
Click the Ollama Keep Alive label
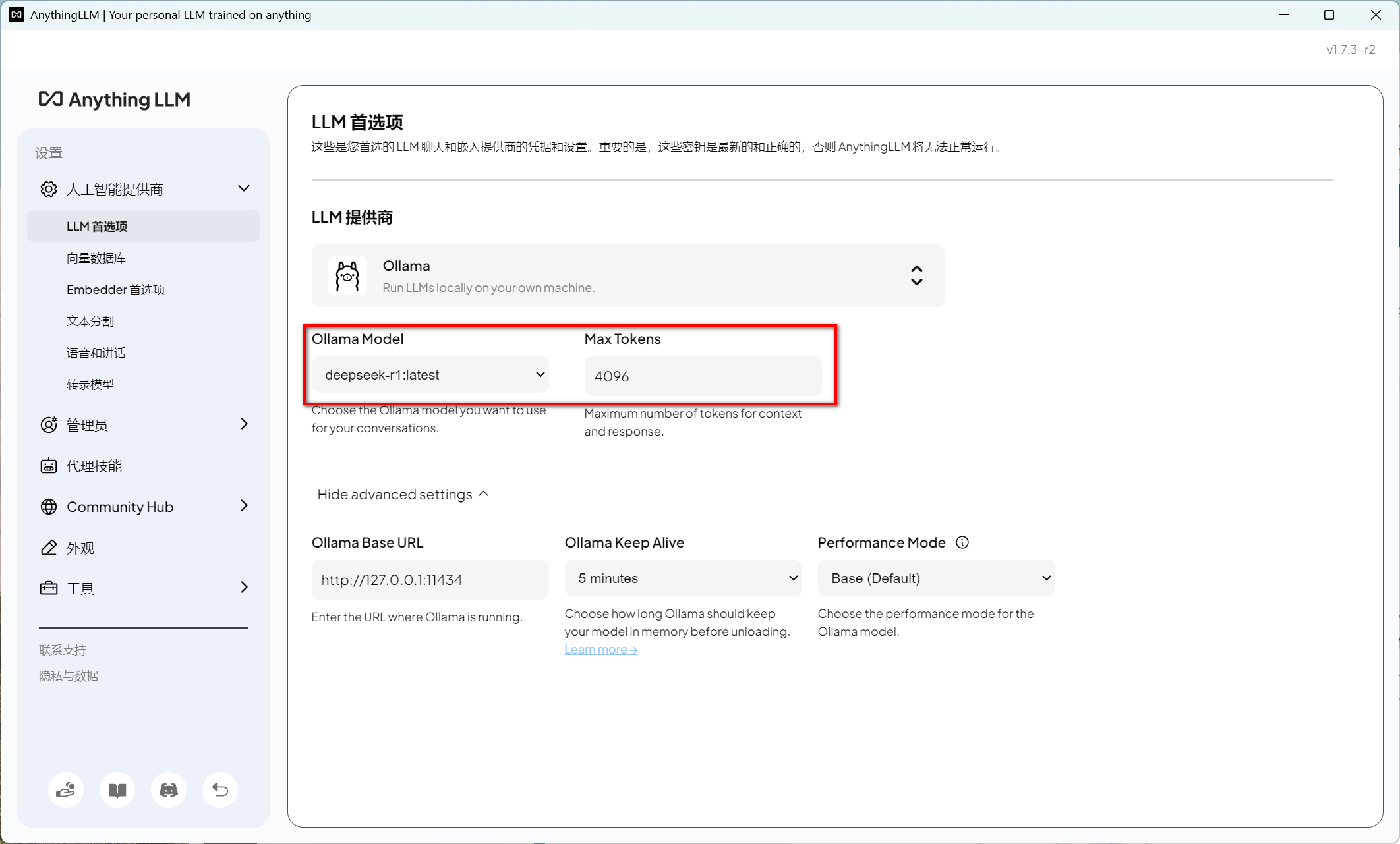(x=624, y=542)
